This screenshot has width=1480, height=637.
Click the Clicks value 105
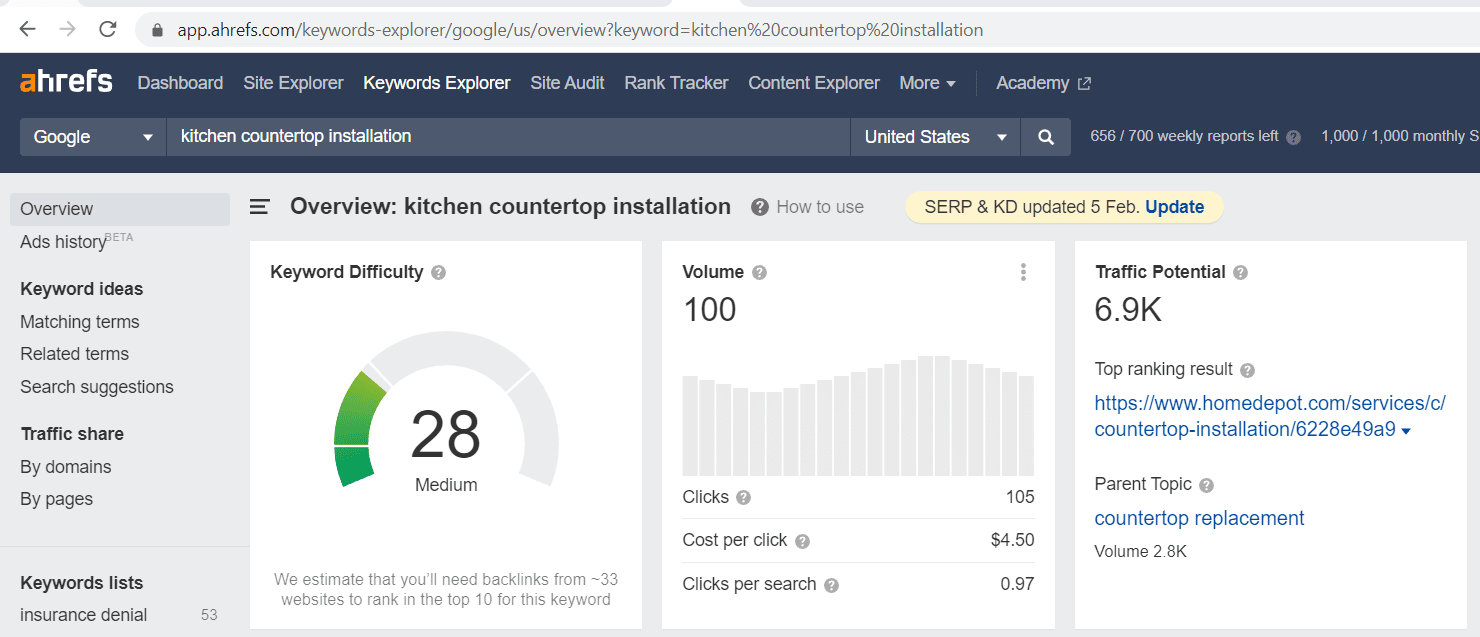pyautogui.click(x=1020, y=497)
